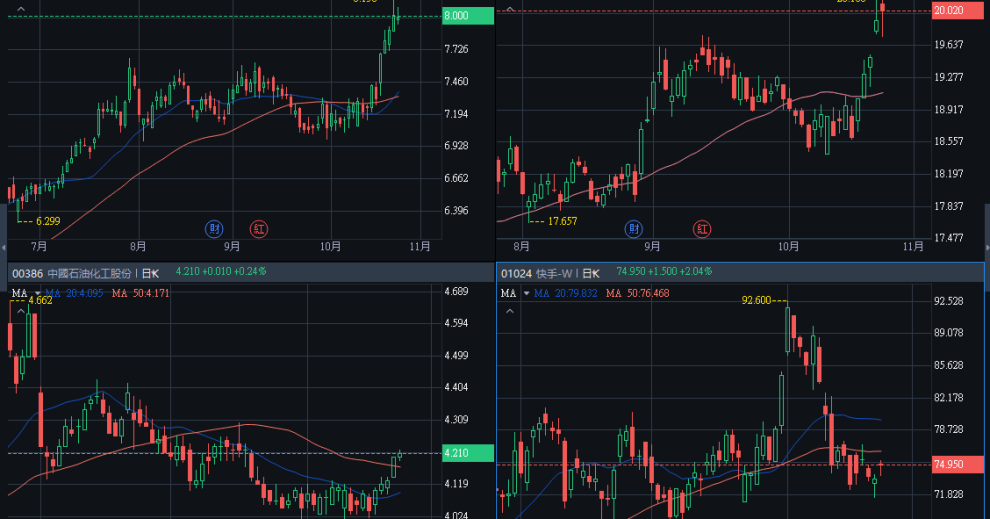
Task: Click the MA 20 blue legend in 00386 chart
Action: pyautogui.click(x=73, y=293)
